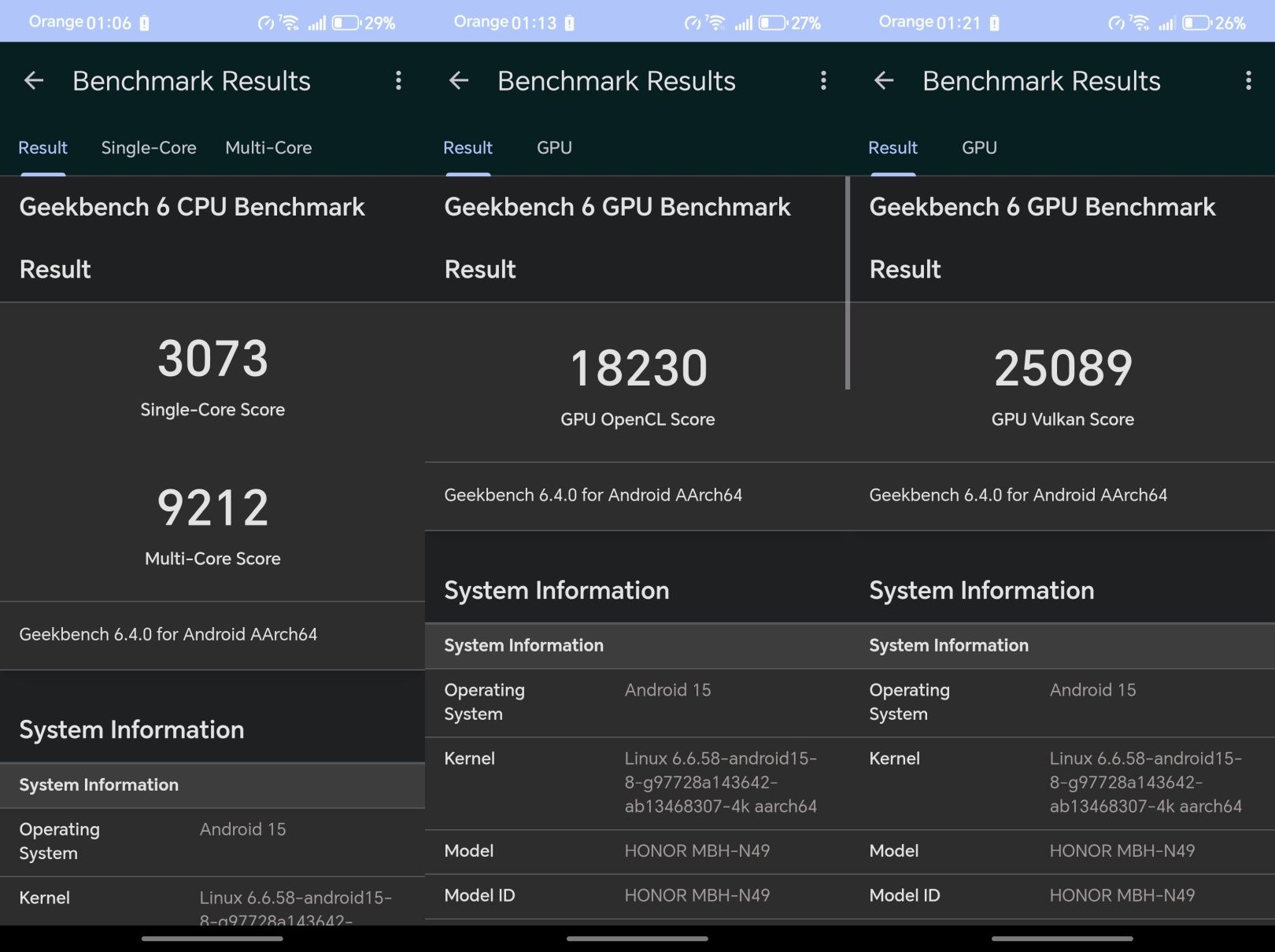Tap GPU Vulkan score 25089
The height and width of the screenshot is (952, 1275).
[1062, 368]
